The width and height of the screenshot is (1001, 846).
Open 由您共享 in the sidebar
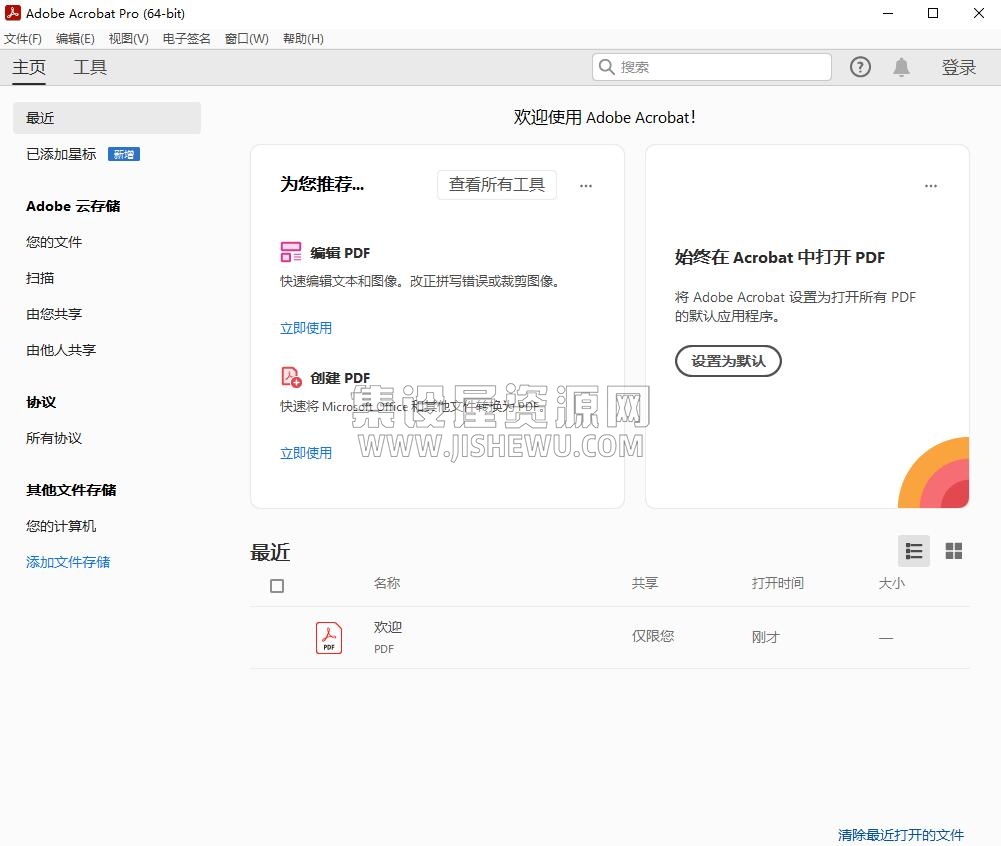[x=54, y=313]
